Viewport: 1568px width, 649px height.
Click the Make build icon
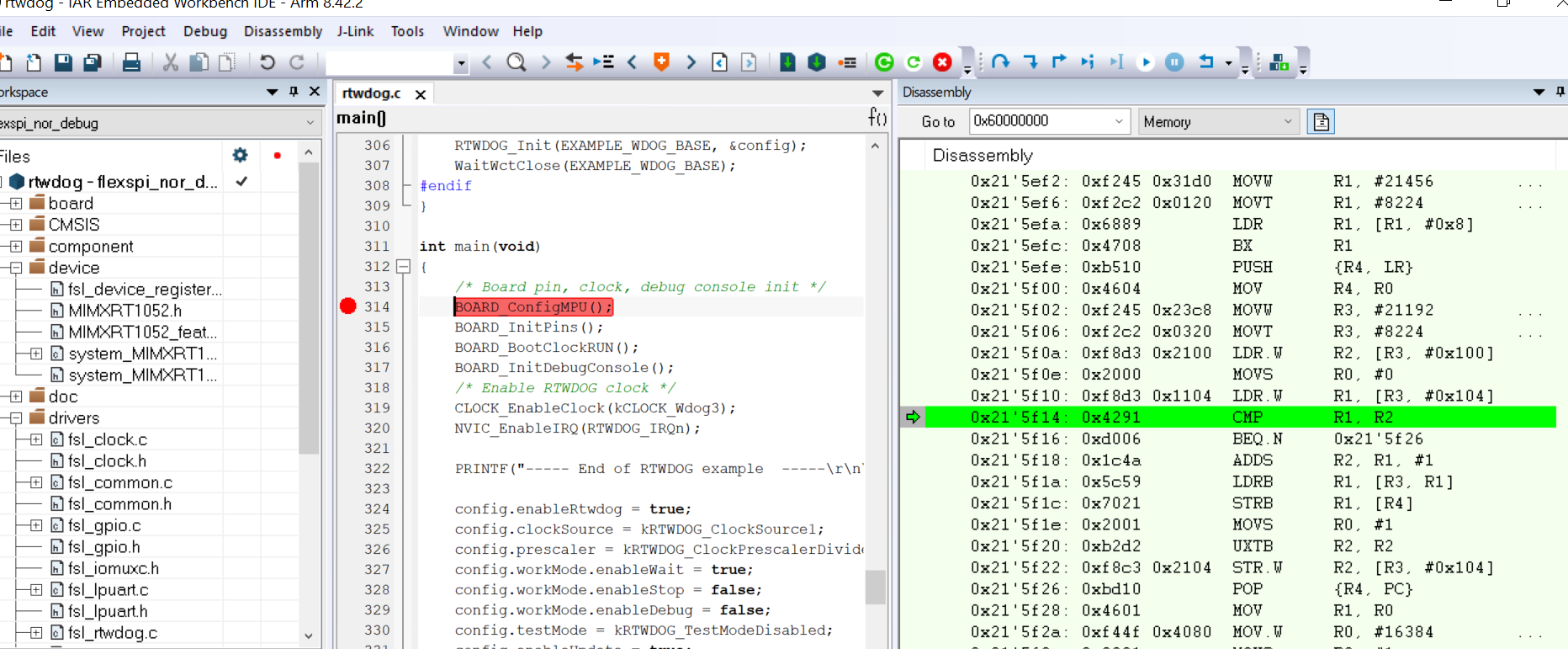point(817,62)
